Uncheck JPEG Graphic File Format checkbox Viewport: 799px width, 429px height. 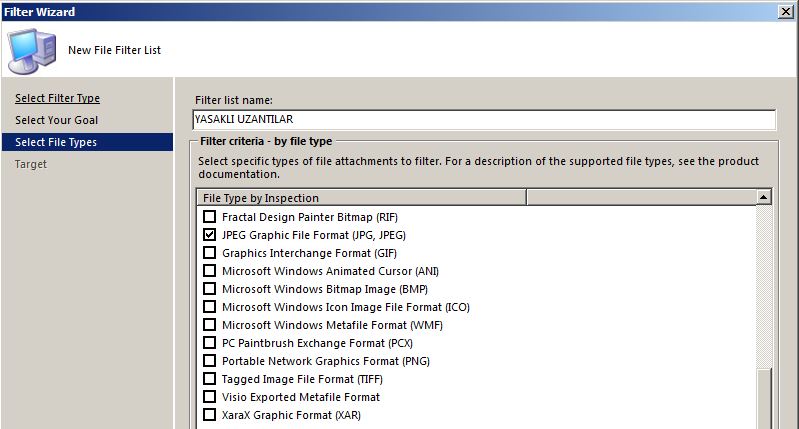pyautogui.click(x=210, y=235)
